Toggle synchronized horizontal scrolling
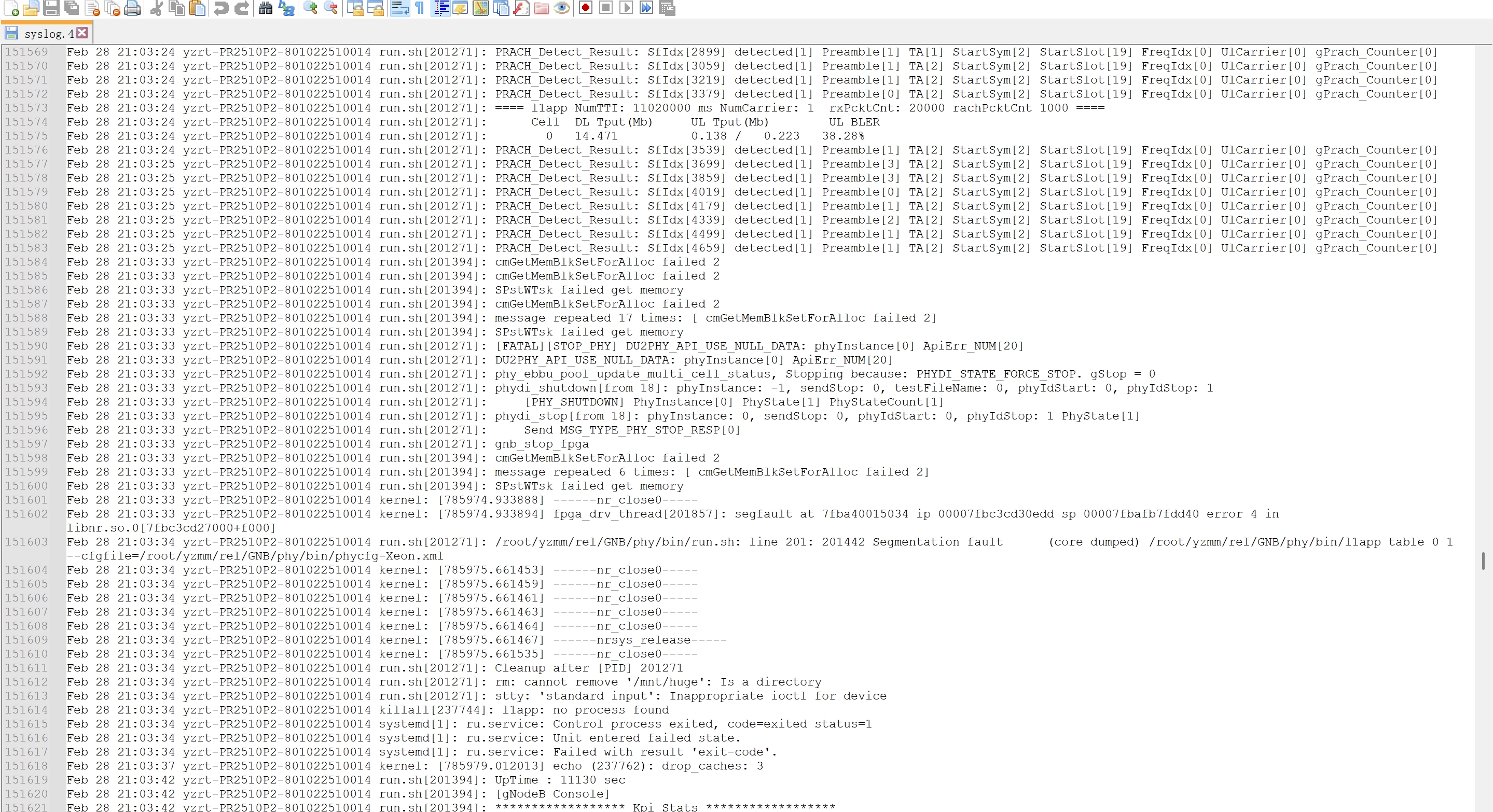Image resolution: width=1493 pixels, height=812 pixels. coord(376,8)
